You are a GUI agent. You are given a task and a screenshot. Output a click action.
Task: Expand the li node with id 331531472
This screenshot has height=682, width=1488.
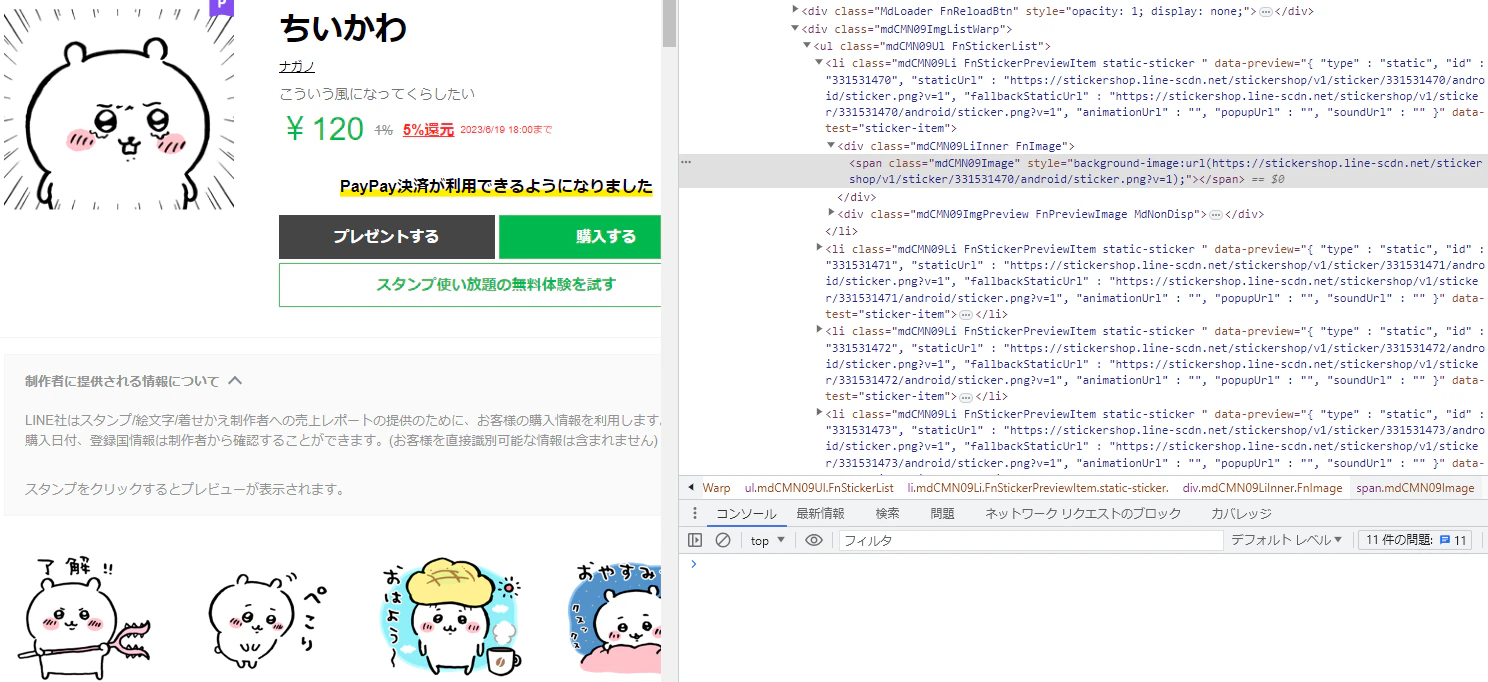[819, 330]
